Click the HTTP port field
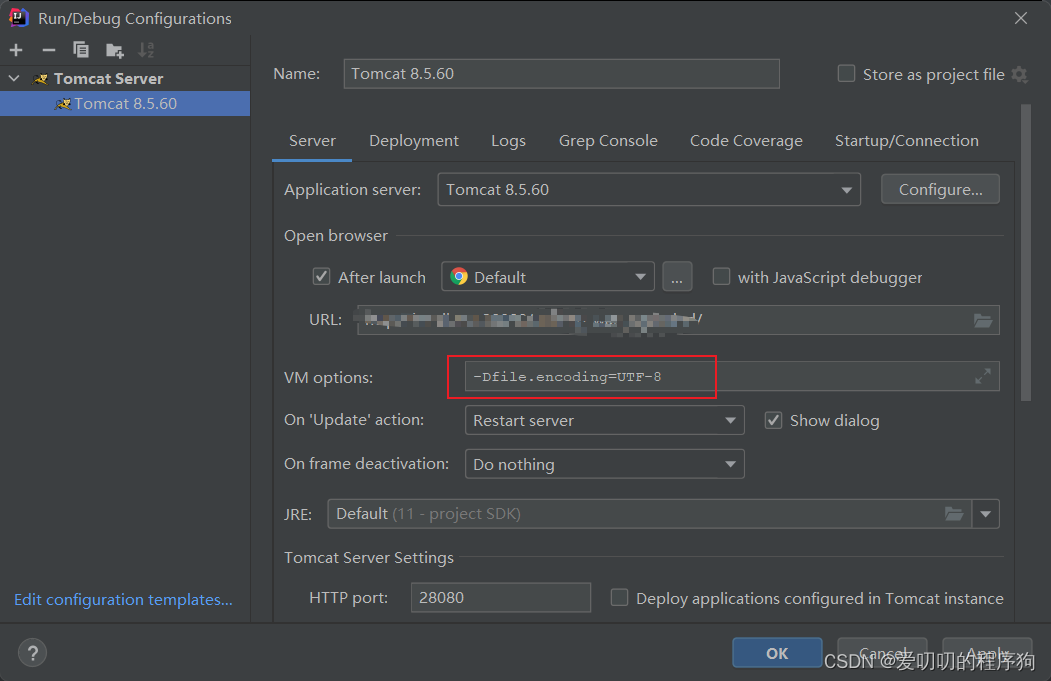The height and width of the screenshot is (681, 1051). [500, 597]
